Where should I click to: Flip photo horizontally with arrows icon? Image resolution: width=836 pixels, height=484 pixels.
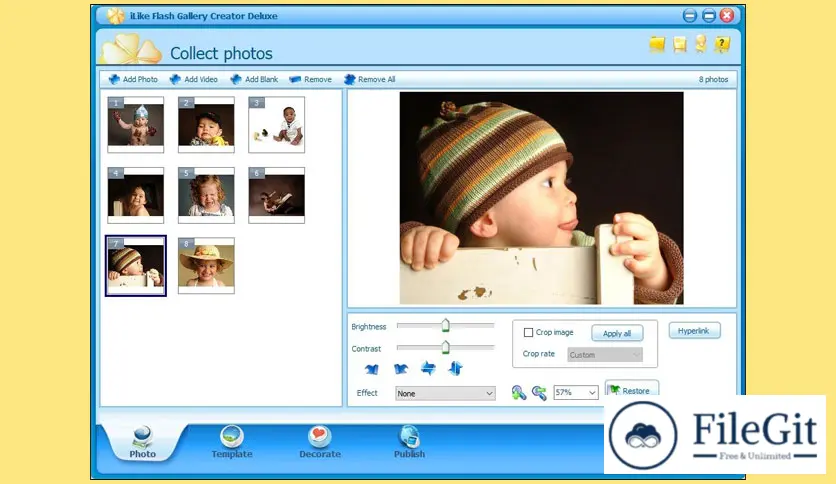click(428, 368)
